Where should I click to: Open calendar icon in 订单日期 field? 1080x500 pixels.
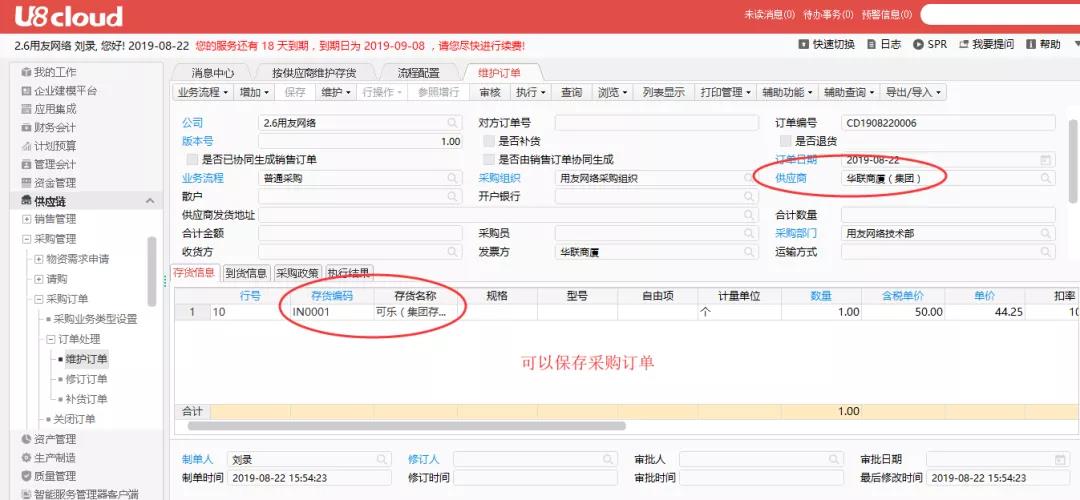(x=1046, y=160)
